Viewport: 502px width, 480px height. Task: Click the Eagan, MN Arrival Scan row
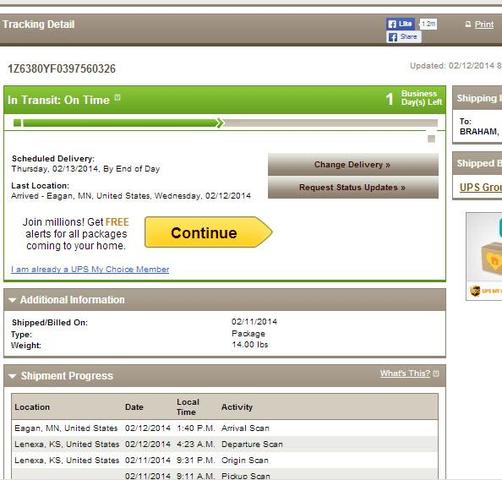(x=225, y=428)
